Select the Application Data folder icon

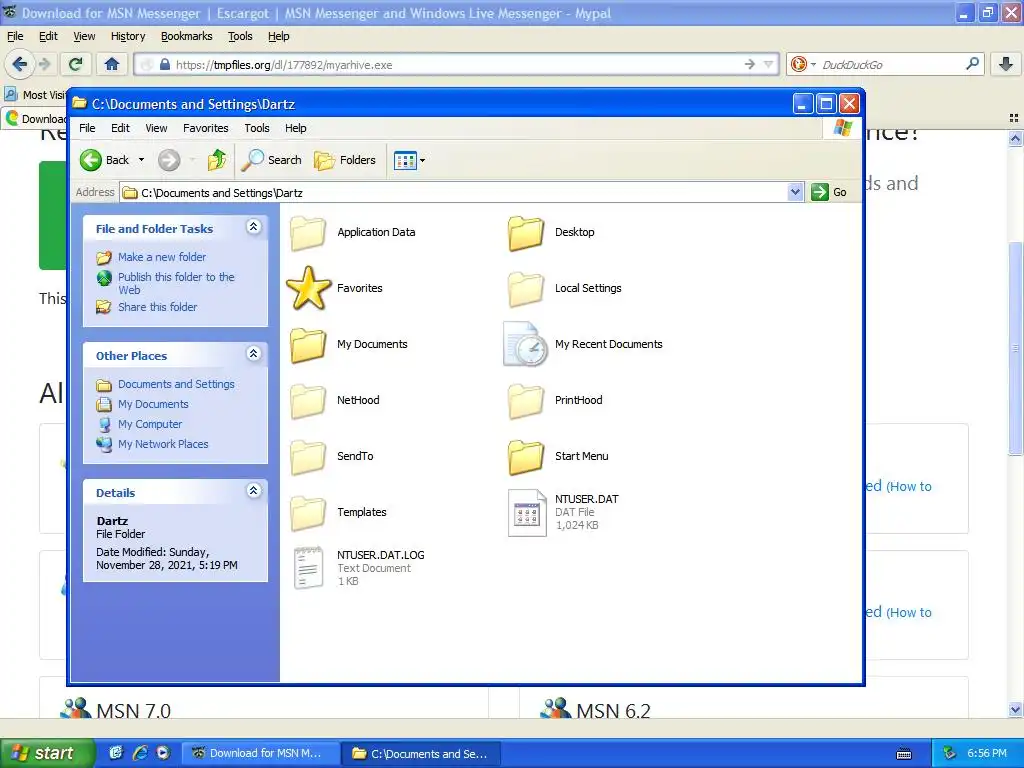[308, 232]
